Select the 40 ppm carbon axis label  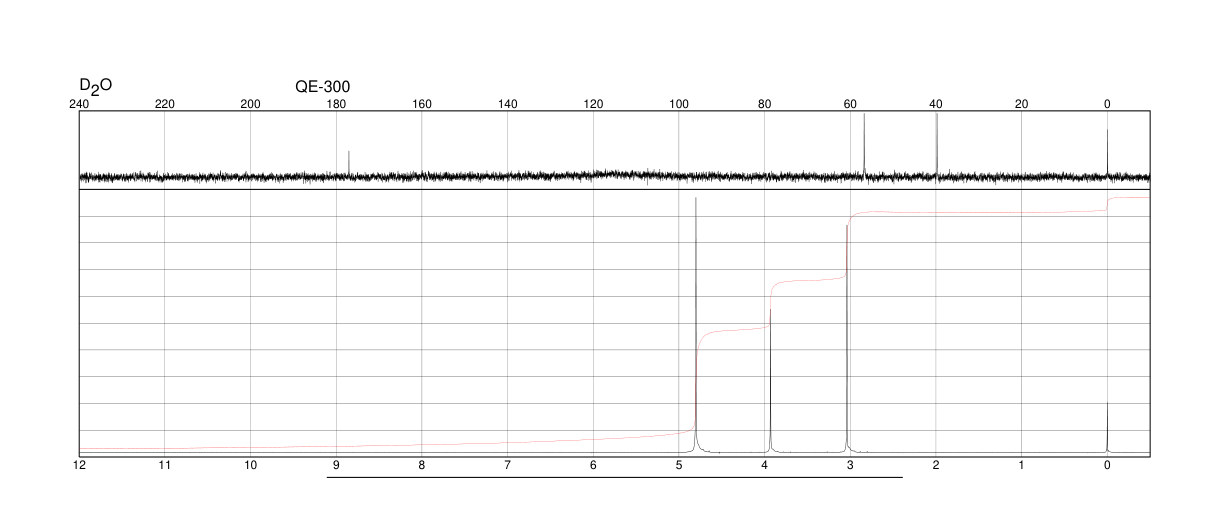click(x=936, y=104)
